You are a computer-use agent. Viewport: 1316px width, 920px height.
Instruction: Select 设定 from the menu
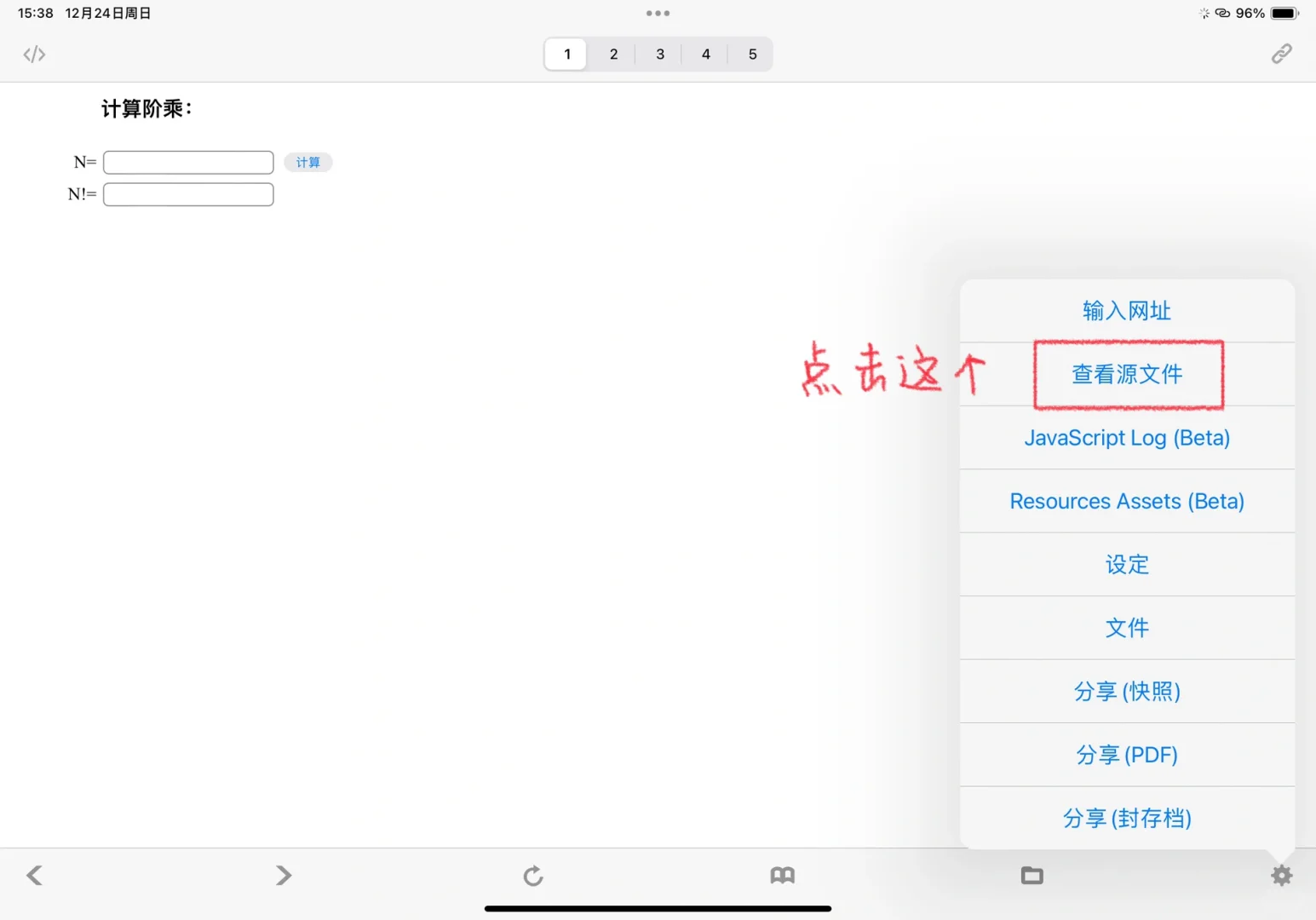[x=1127, y=564]
